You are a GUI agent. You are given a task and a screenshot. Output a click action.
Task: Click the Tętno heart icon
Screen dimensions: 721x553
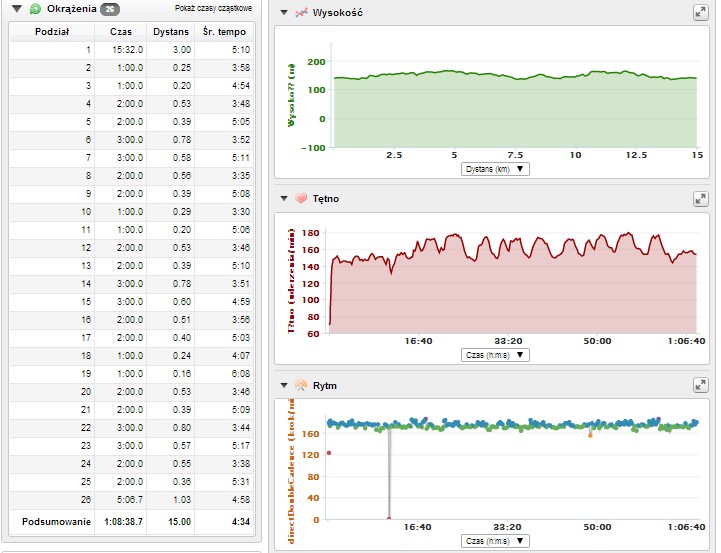pos(301,199)
